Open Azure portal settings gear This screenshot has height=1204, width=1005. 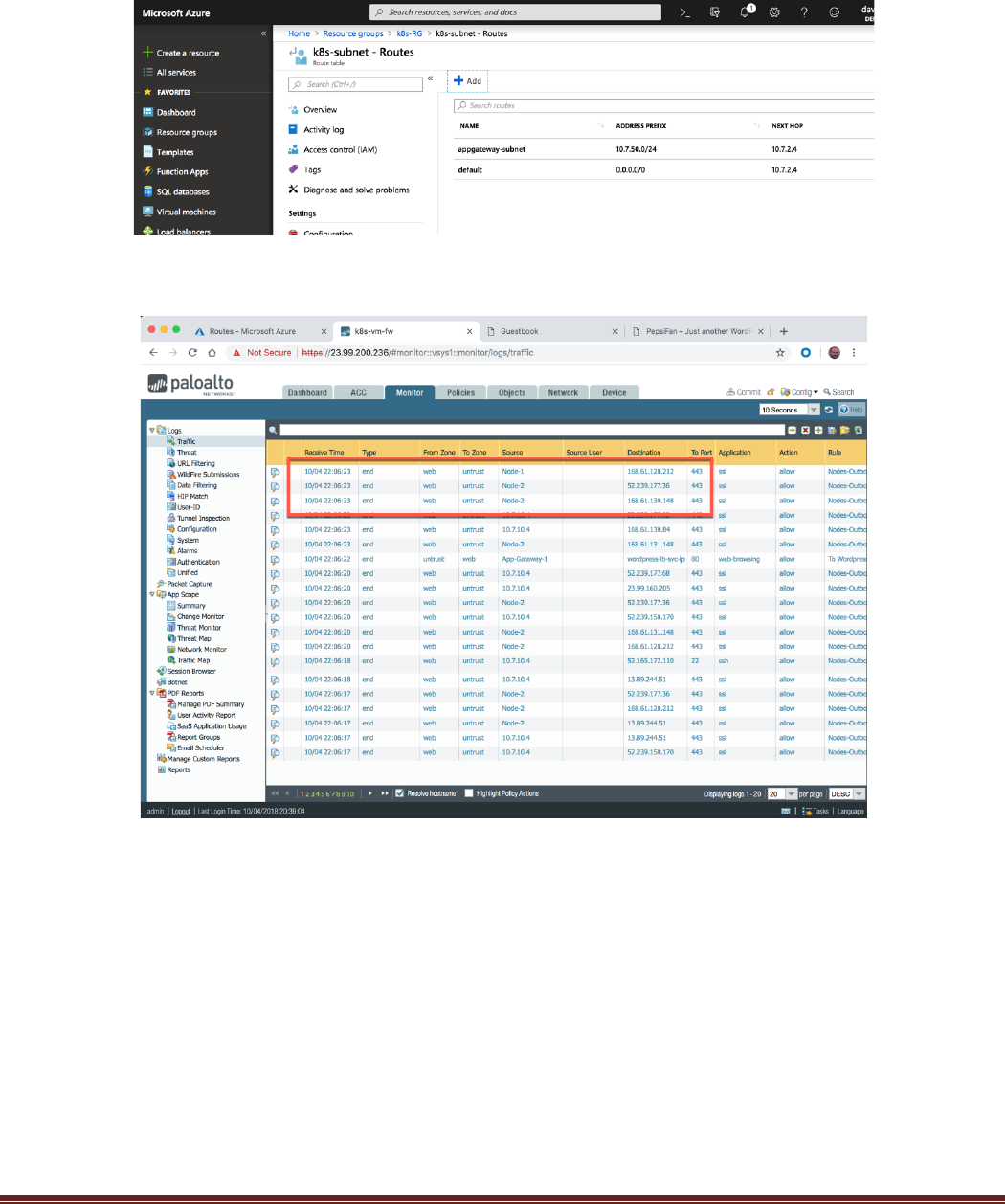point(774,12)
